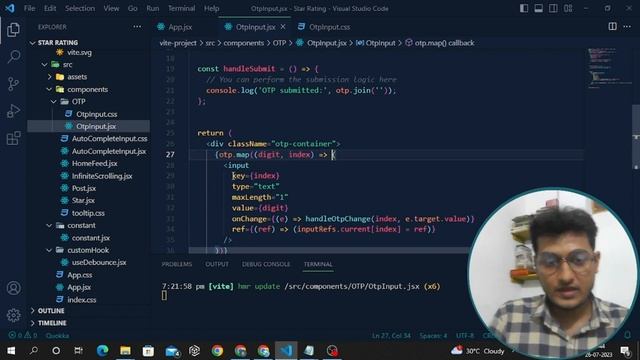The image size is (640, 360).
Task: Open constant.jsx file
Action: (91, 238)
